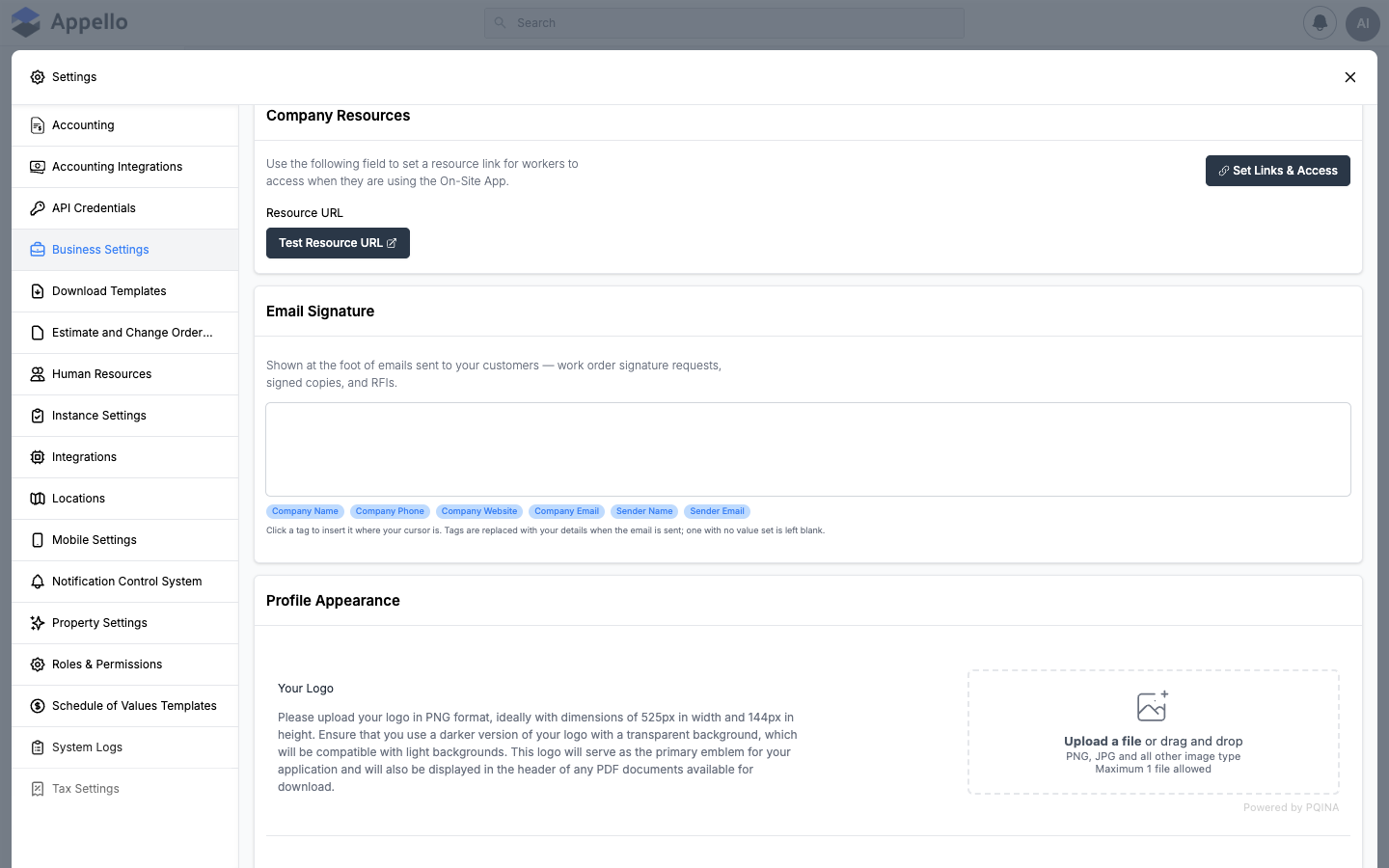Click the Notification Control System bell icon
1389x868 pixels.
point(38,582)
